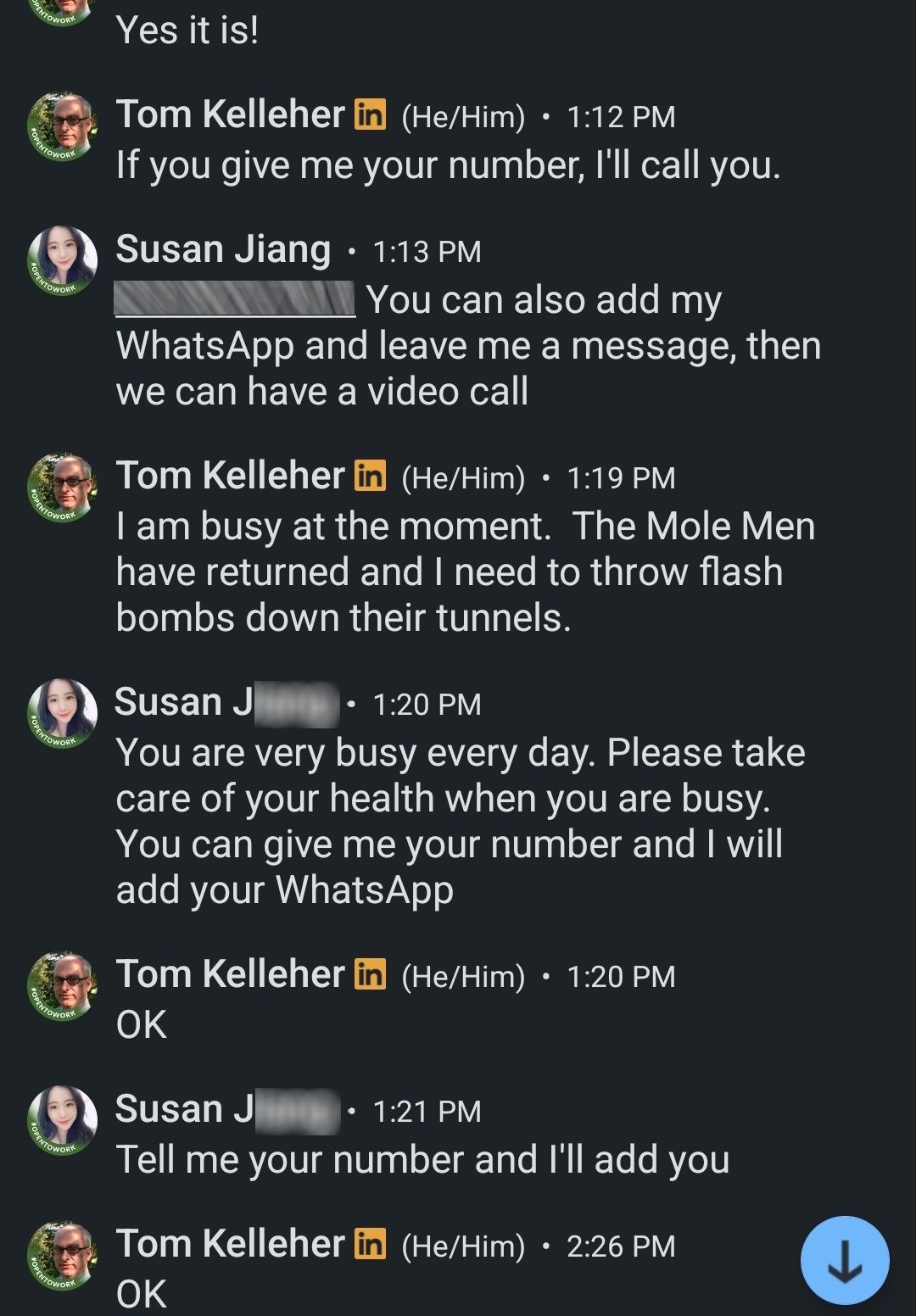The image size is (916, 1316).
Task: Click the redacted phone number link
Action: pos(235,299)
